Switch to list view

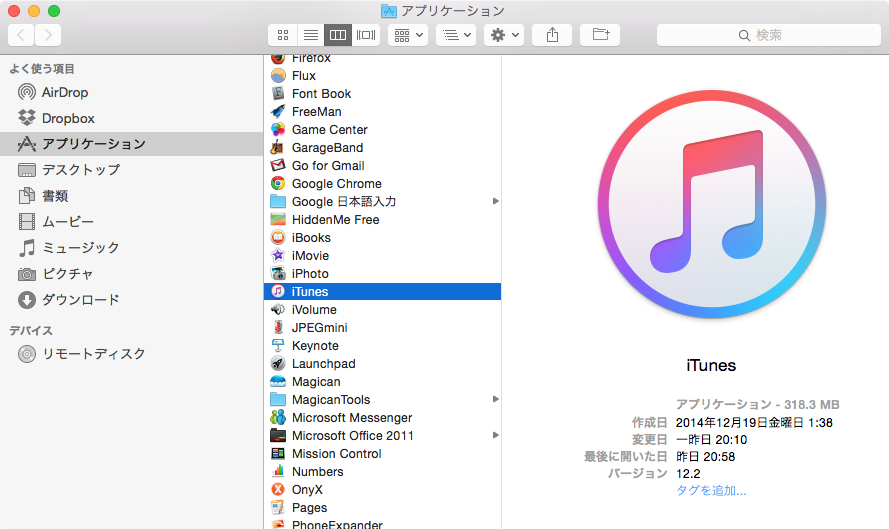click(x=310, y=35)
